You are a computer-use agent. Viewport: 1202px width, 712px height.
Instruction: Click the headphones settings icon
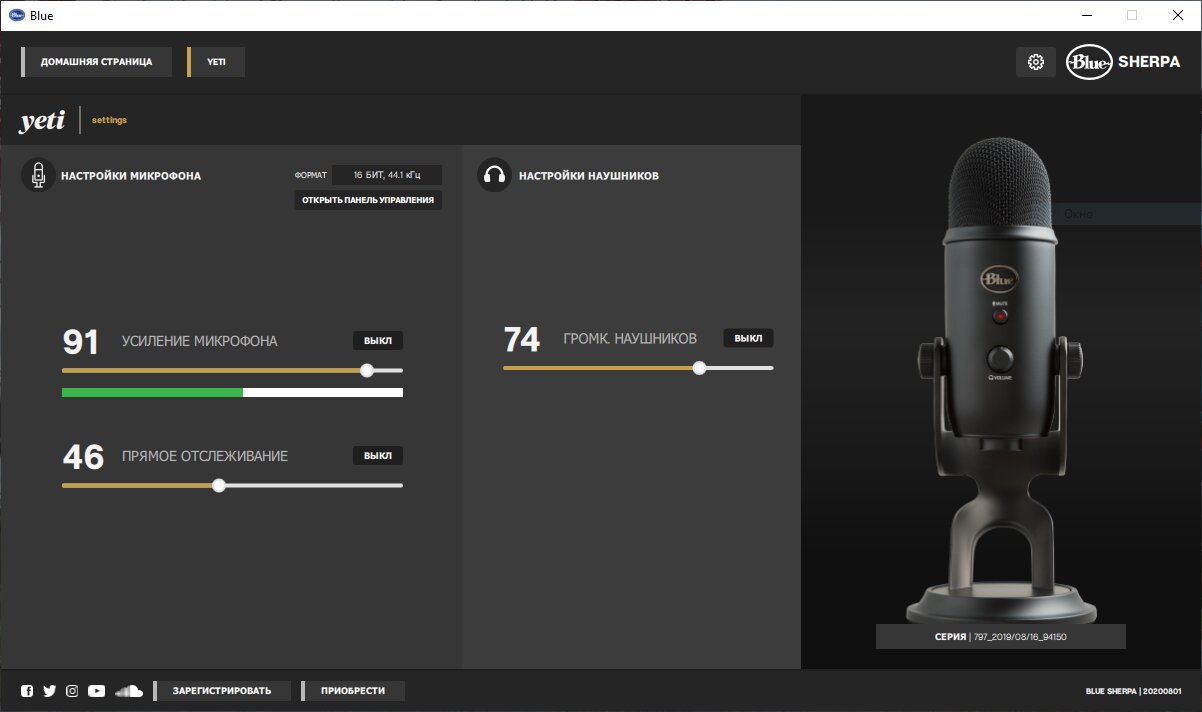pos(494,175)
